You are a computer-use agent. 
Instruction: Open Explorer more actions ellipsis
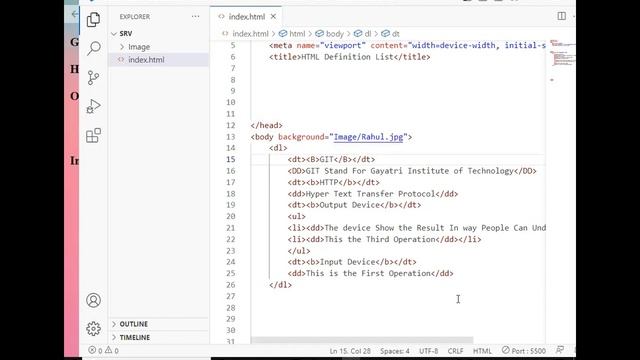click(196, 17)
